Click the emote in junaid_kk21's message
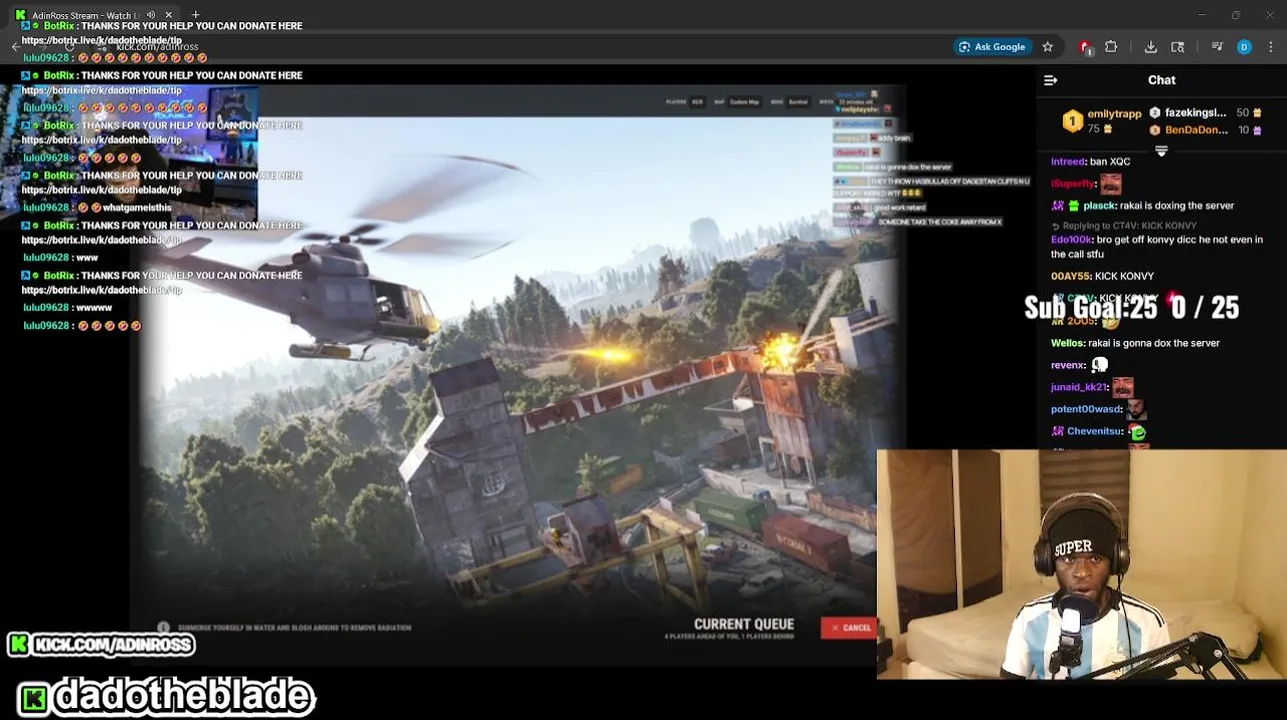The height and width of the screenshot is (720, 1287). pos(1123,387)
